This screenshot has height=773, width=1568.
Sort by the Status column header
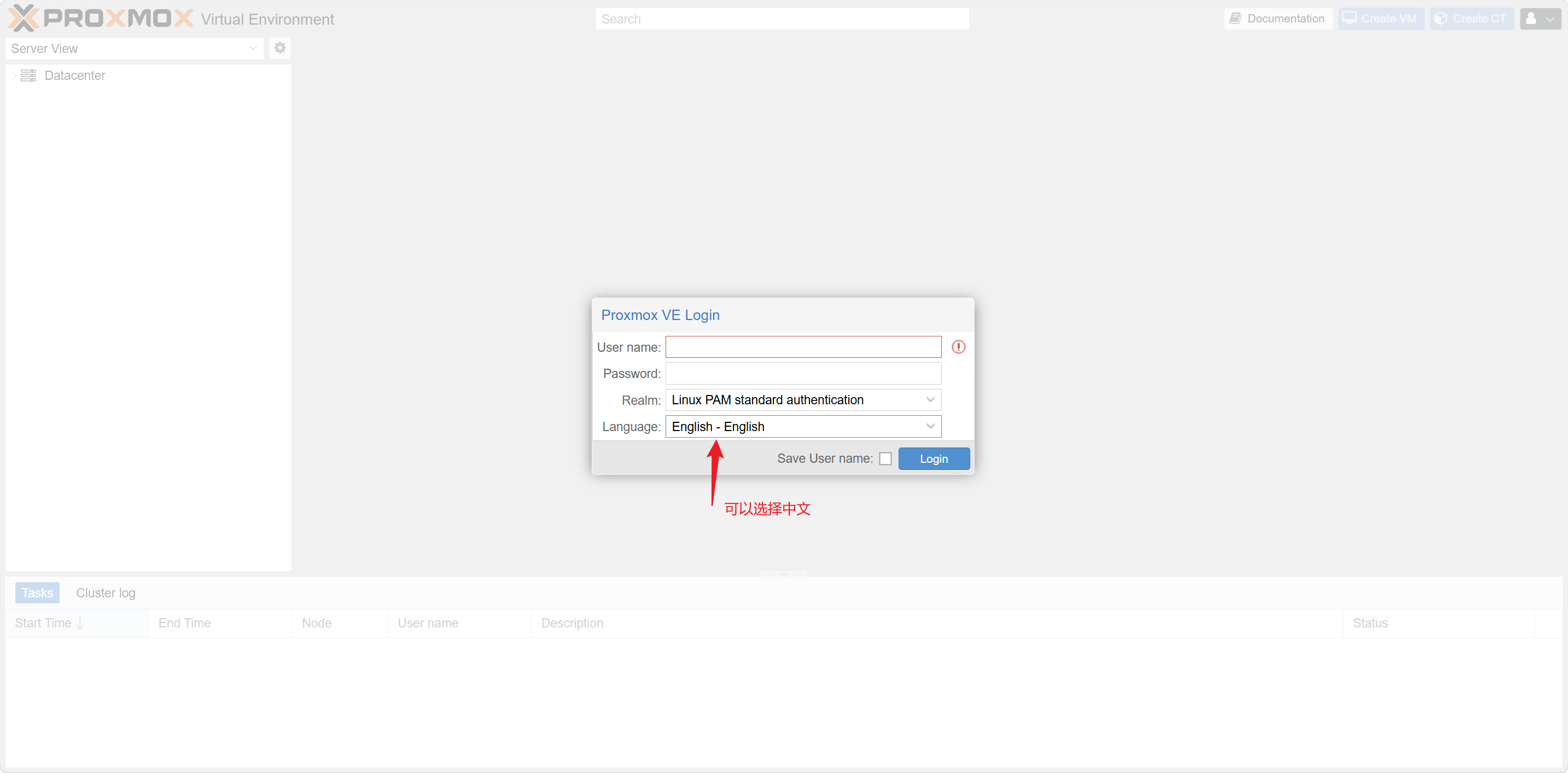point(1438,623)
